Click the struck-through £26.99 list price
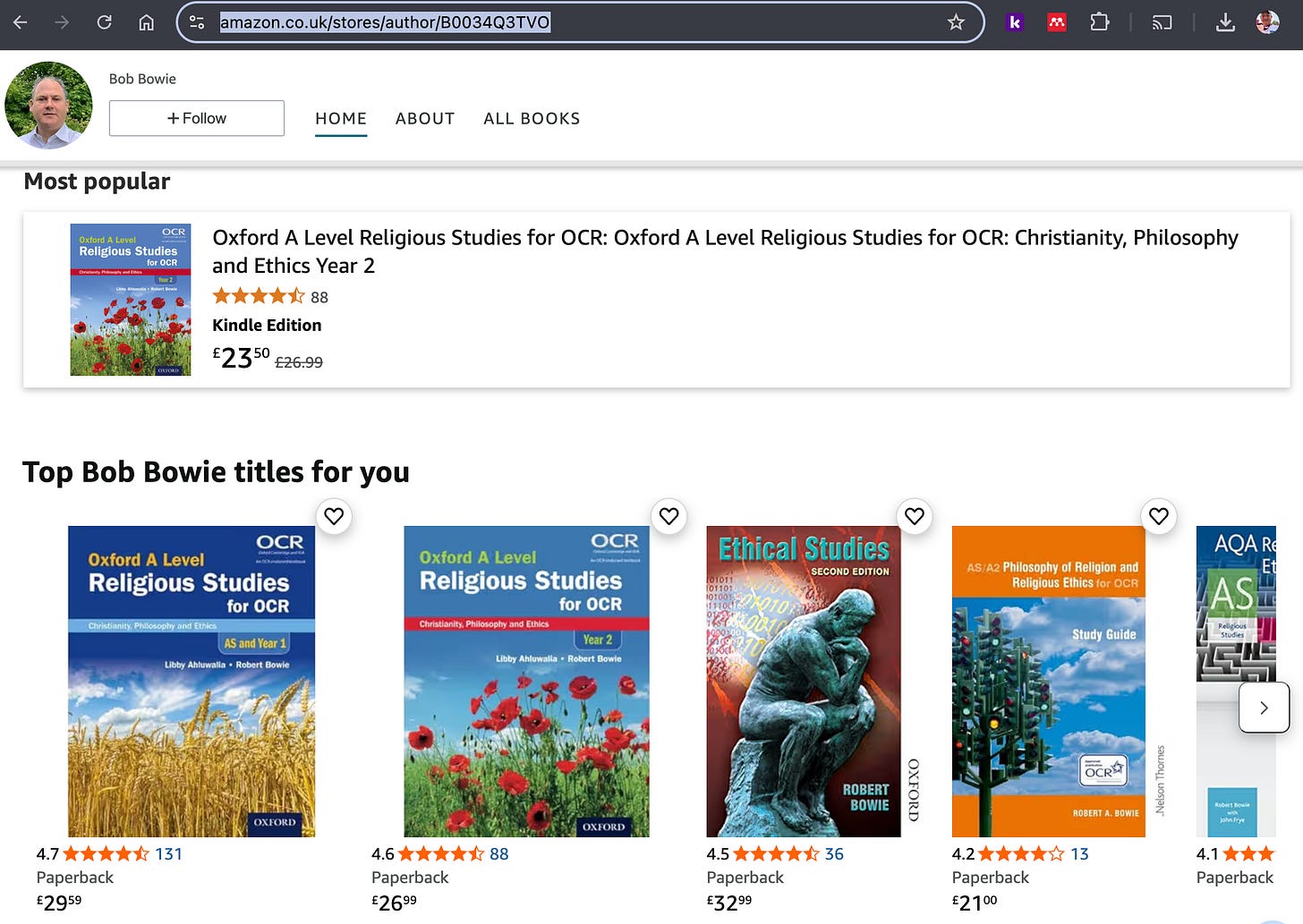Screen dimensions: 1303x924 point(299,362)
